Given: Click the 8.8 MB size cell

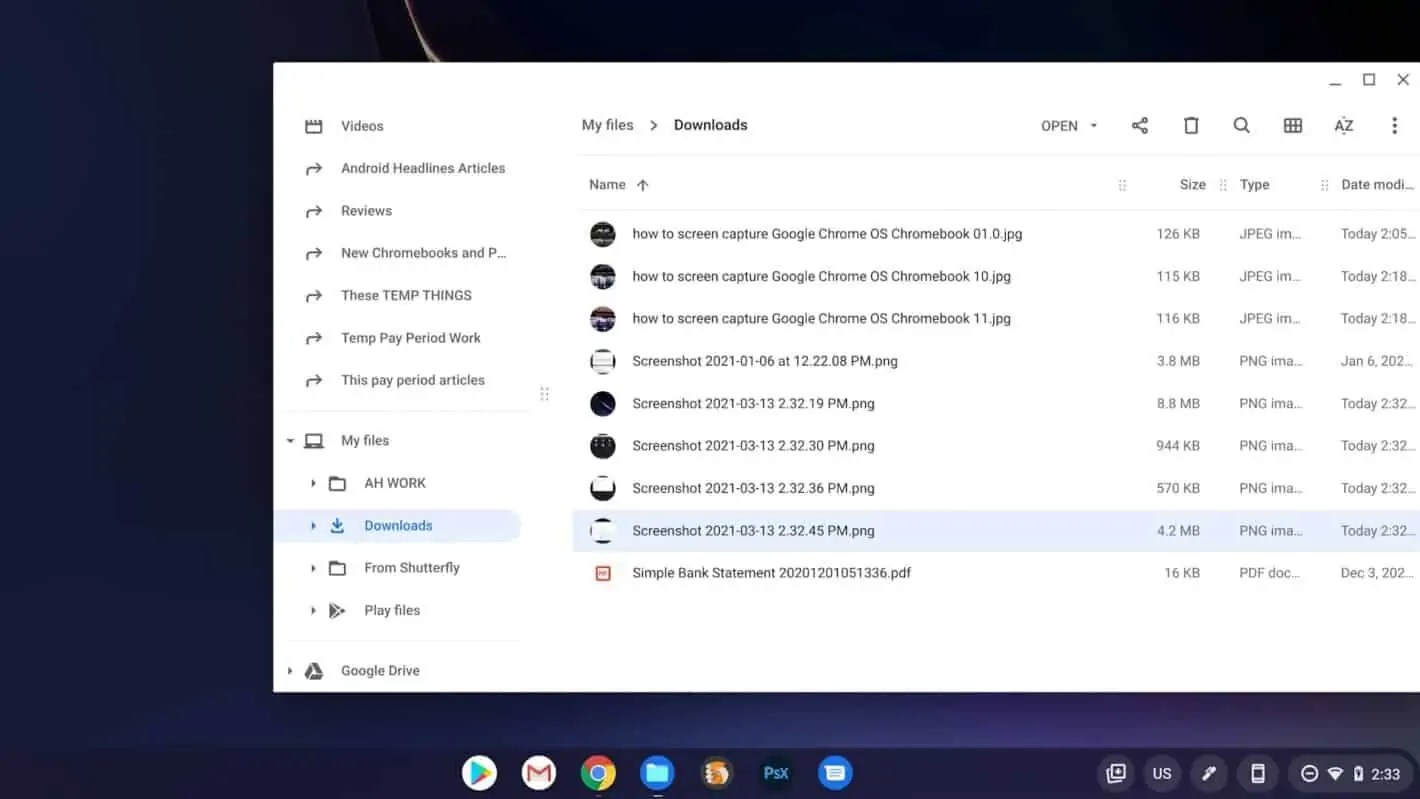Looking at the screenshot, I should [x=1178, y=404].
